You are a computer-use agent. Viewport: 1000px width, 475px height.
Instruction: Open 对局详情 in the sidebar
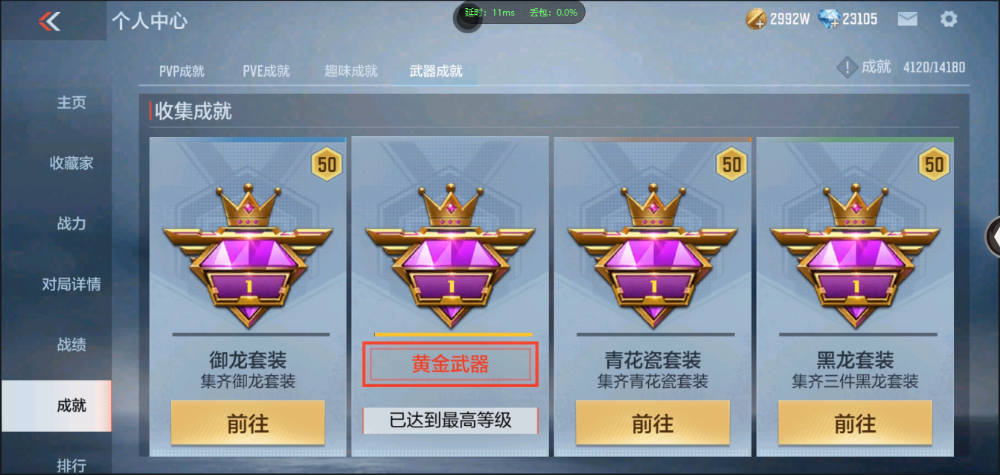[71, 284]
